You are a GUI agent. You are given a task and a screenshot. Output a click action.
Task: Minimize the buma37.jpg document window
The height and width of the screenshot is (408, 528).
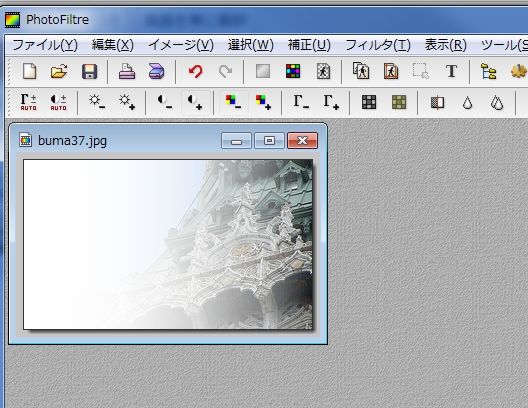tap(236, 140)
